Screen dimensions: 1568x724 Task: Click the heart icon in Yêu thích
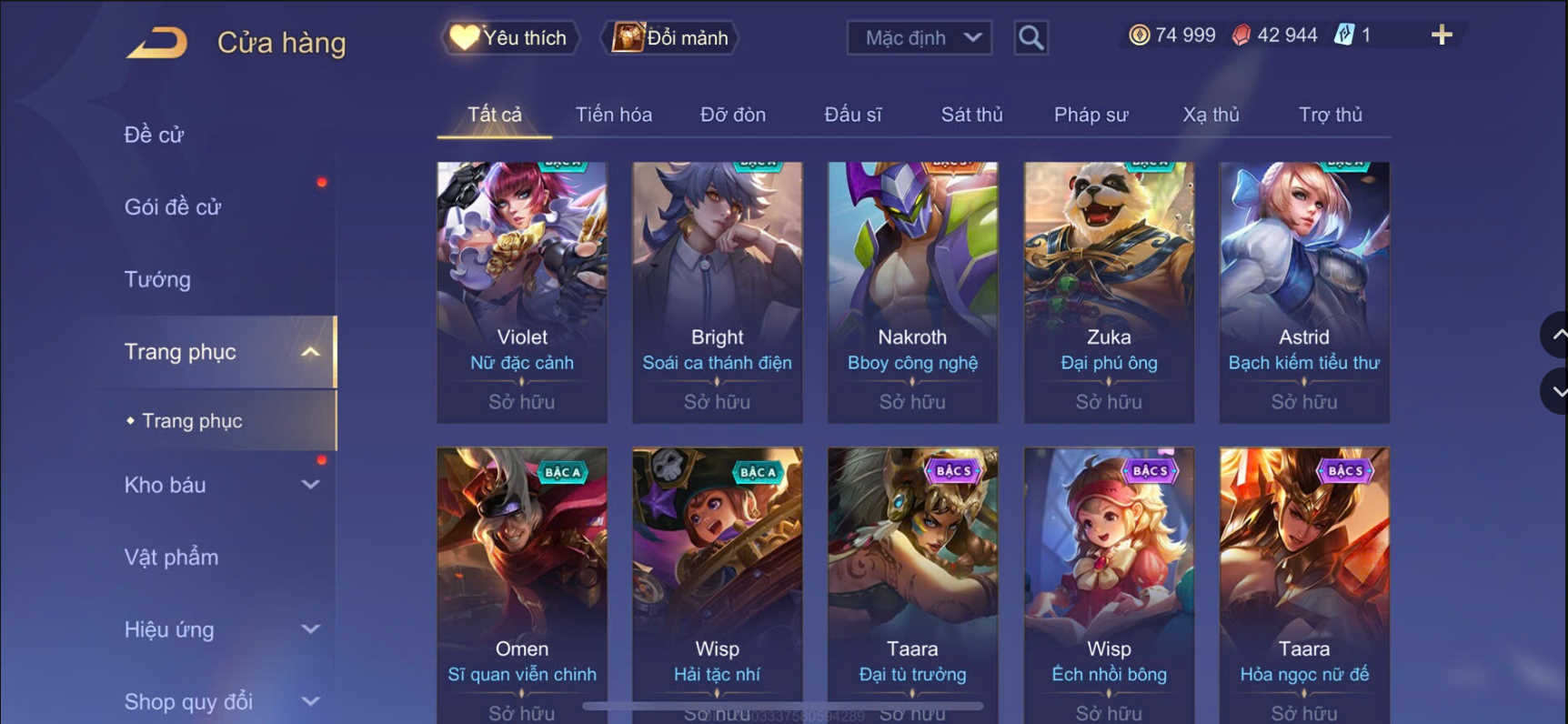click(x=464, y=37)
